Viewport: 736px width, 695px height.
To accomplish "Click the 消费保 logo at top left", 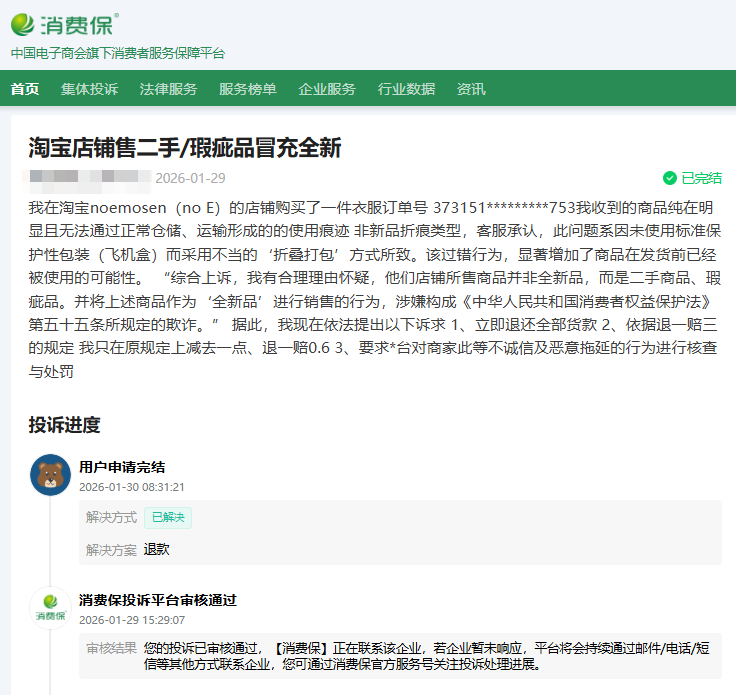I will click(x=64, y=23).
